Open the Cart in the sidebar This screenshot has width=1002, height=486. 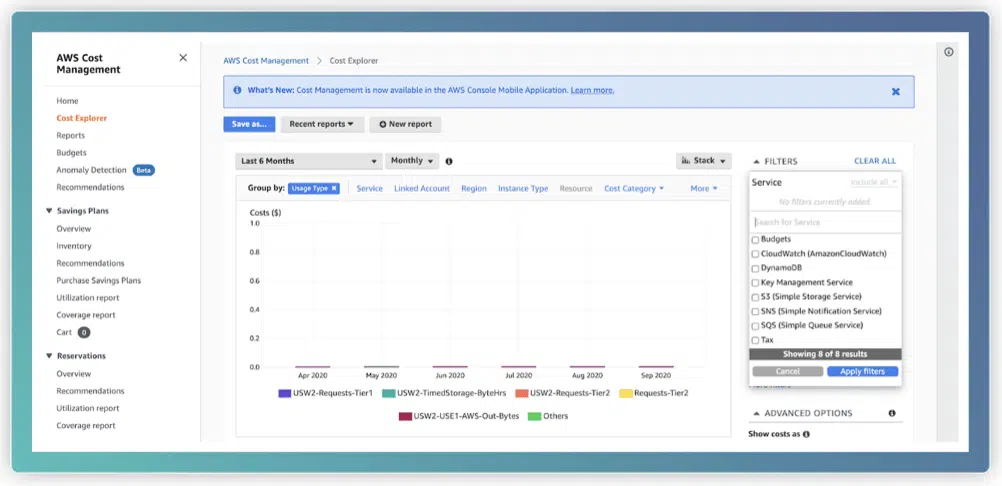[x=64, y=333]
